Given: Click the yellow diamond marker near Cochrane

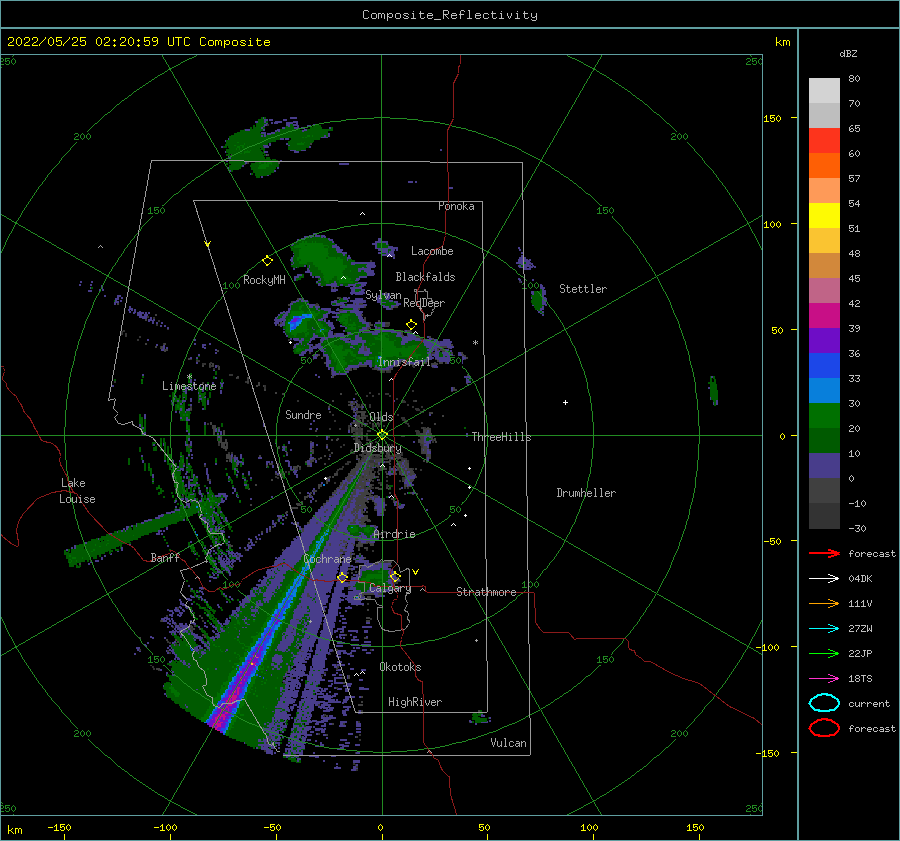Looking at the screenshot, I should click(x=342, y=577).
